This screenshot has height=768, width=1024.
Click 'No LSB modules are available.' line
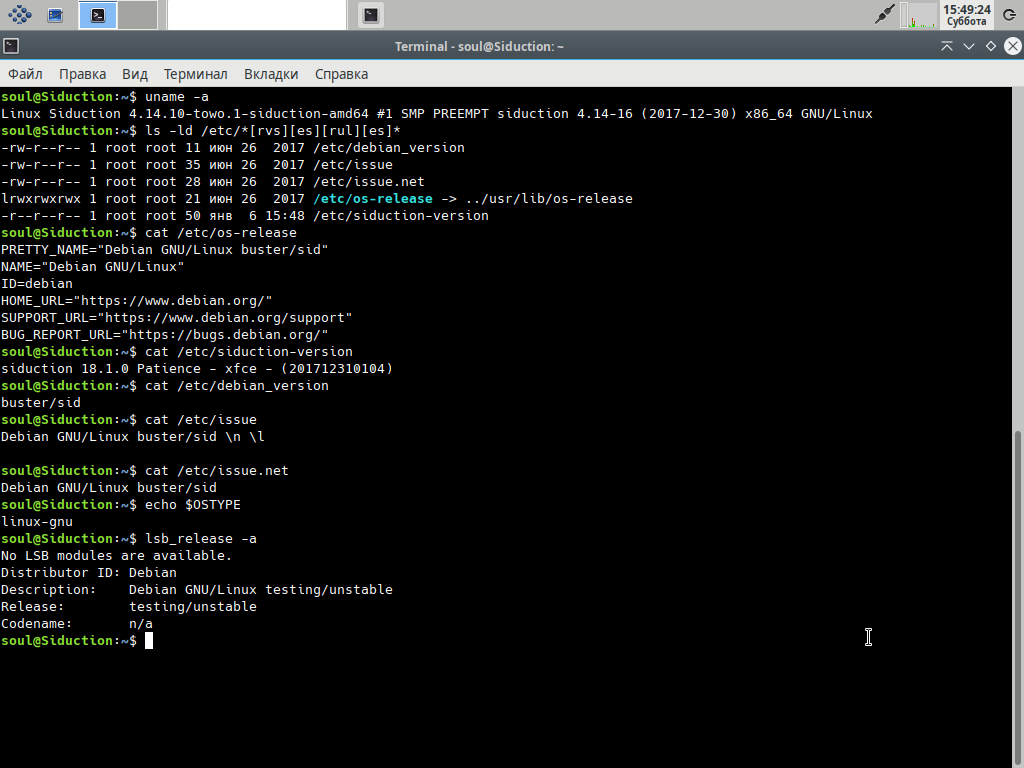(116, 556)
